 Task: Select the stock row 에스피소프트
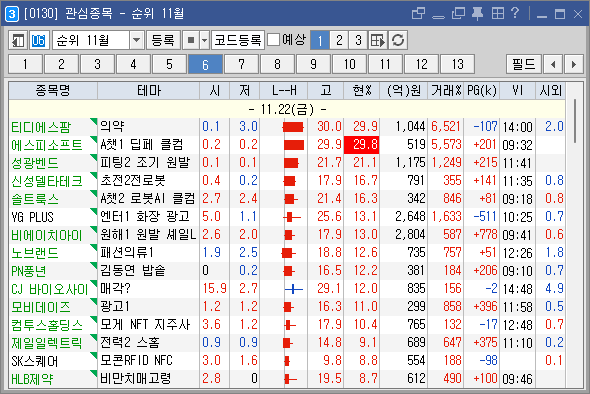point(287,145)
